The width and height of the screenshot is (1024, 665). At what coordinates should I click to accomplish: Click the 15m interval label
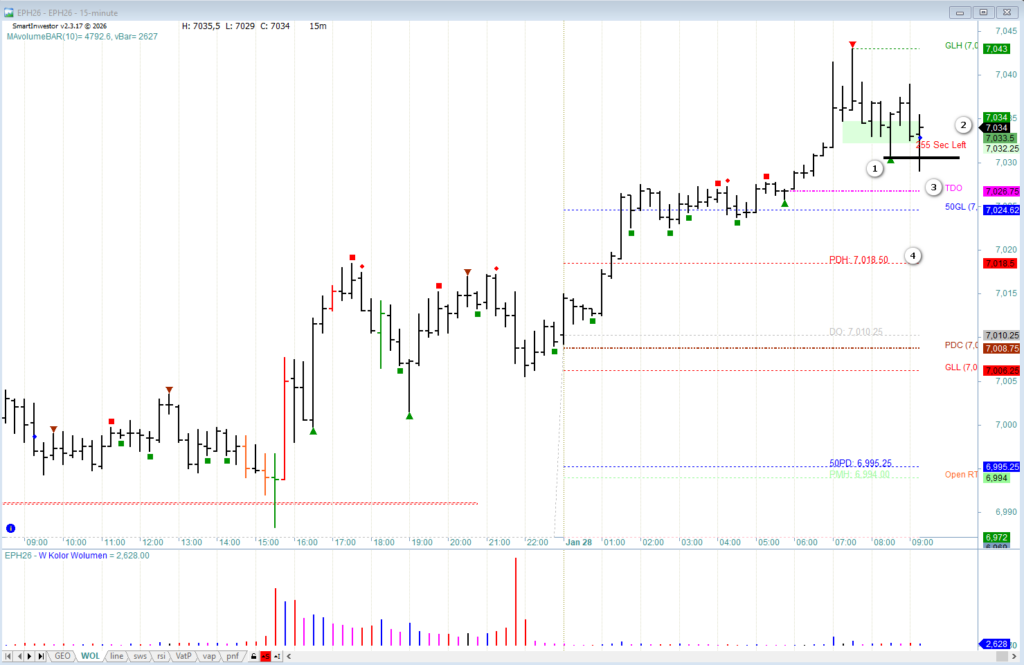(318, 26)
